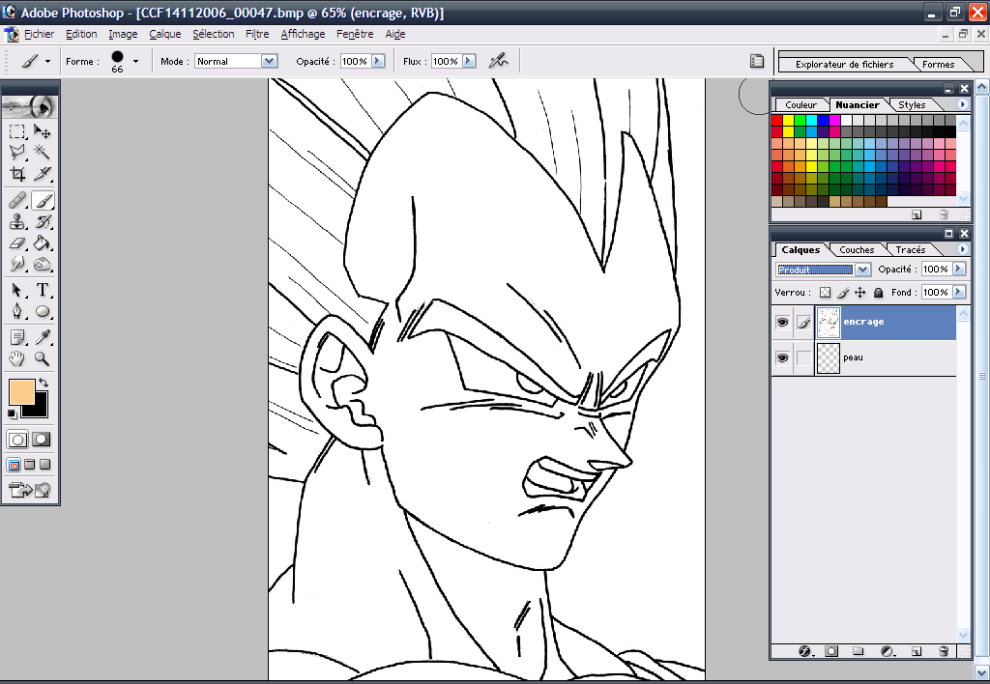The height and width of the screenshot is (684, 990).
Task: Select the Slice tool
Action: click(x=42, y=174)
